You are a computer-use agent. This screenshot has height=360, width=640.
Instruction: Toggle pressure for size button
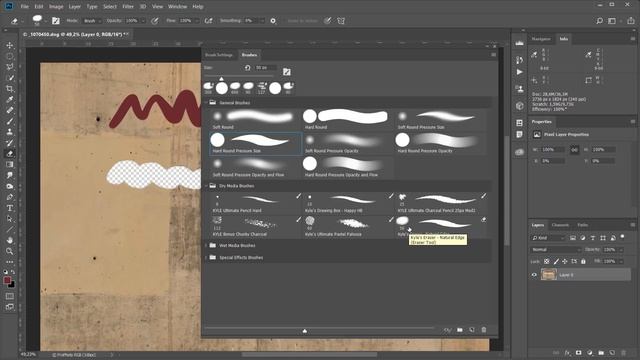click(327, 21)
